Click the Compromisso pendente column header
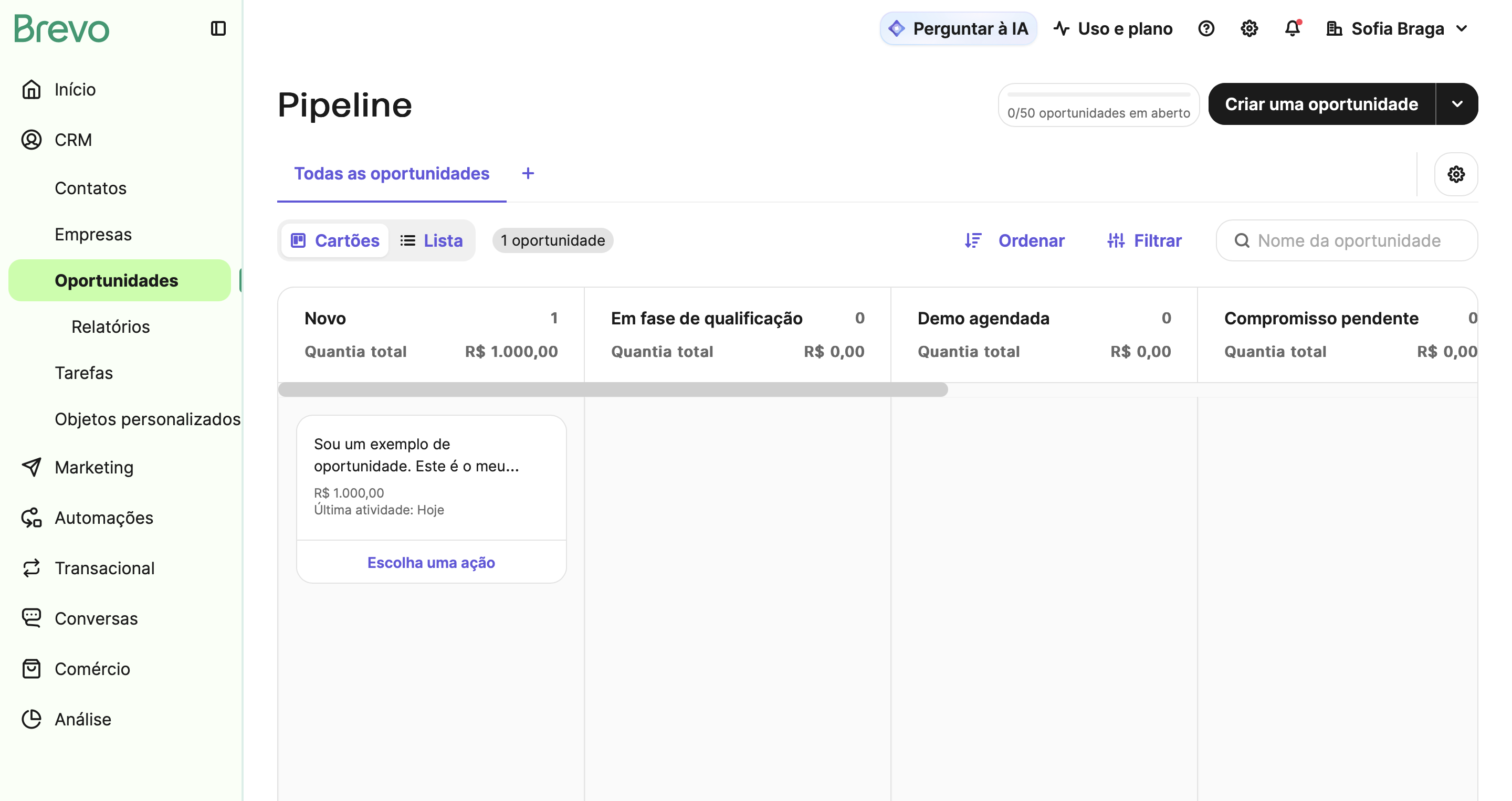 [x=1322, y=318]
